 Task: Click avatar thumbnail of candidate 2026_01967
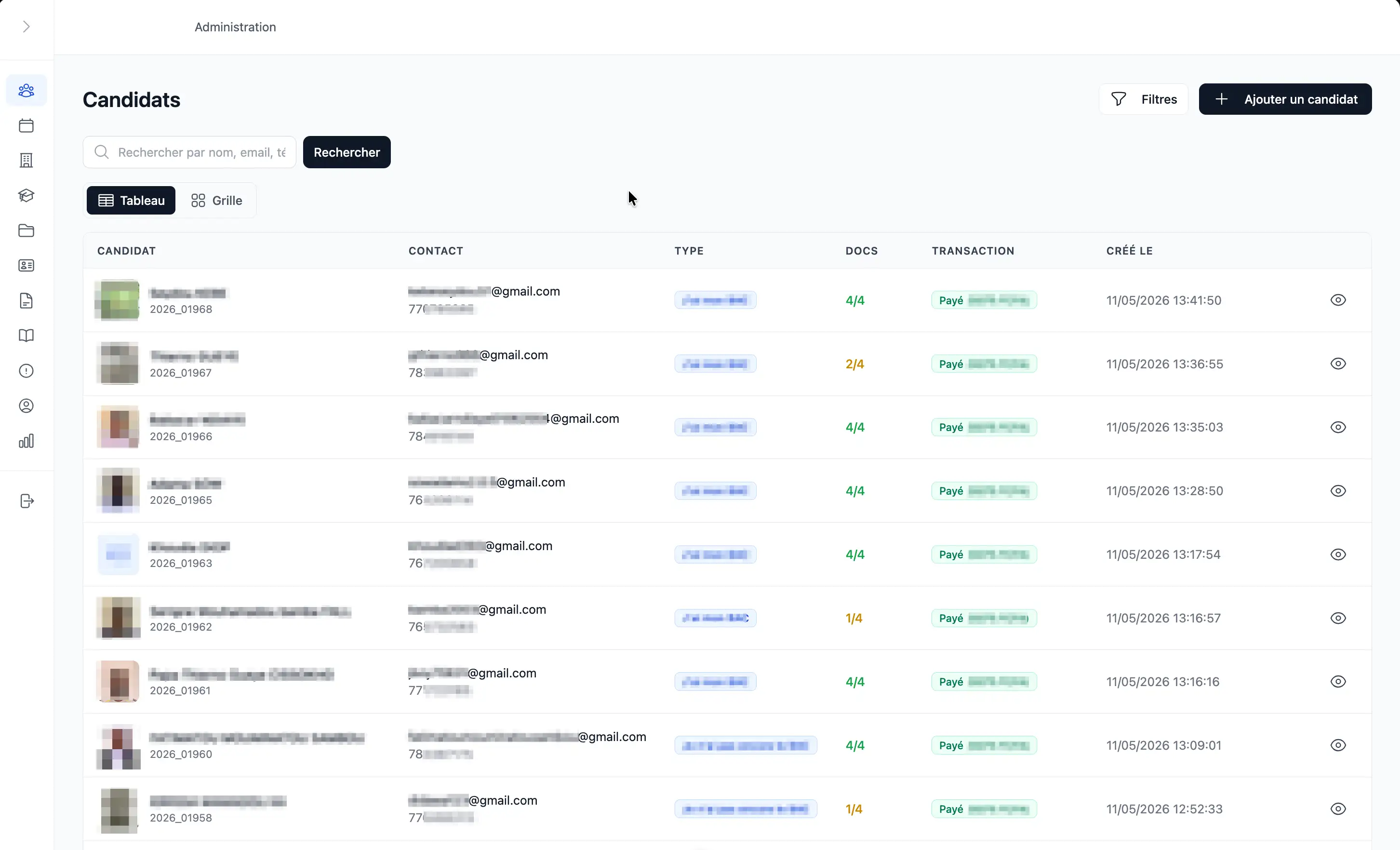pos(118,364)
